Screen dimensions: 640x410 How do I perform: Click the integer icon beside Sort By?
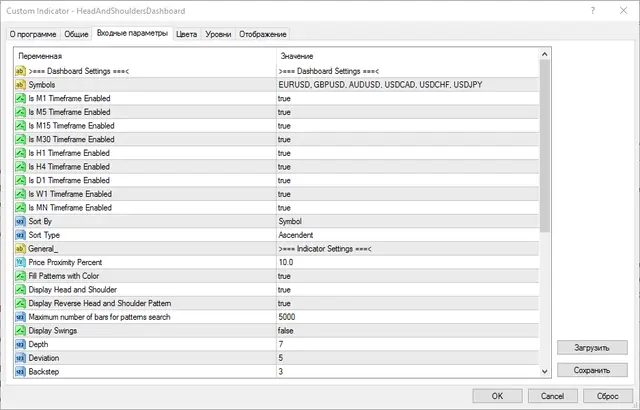coord(20,222)
